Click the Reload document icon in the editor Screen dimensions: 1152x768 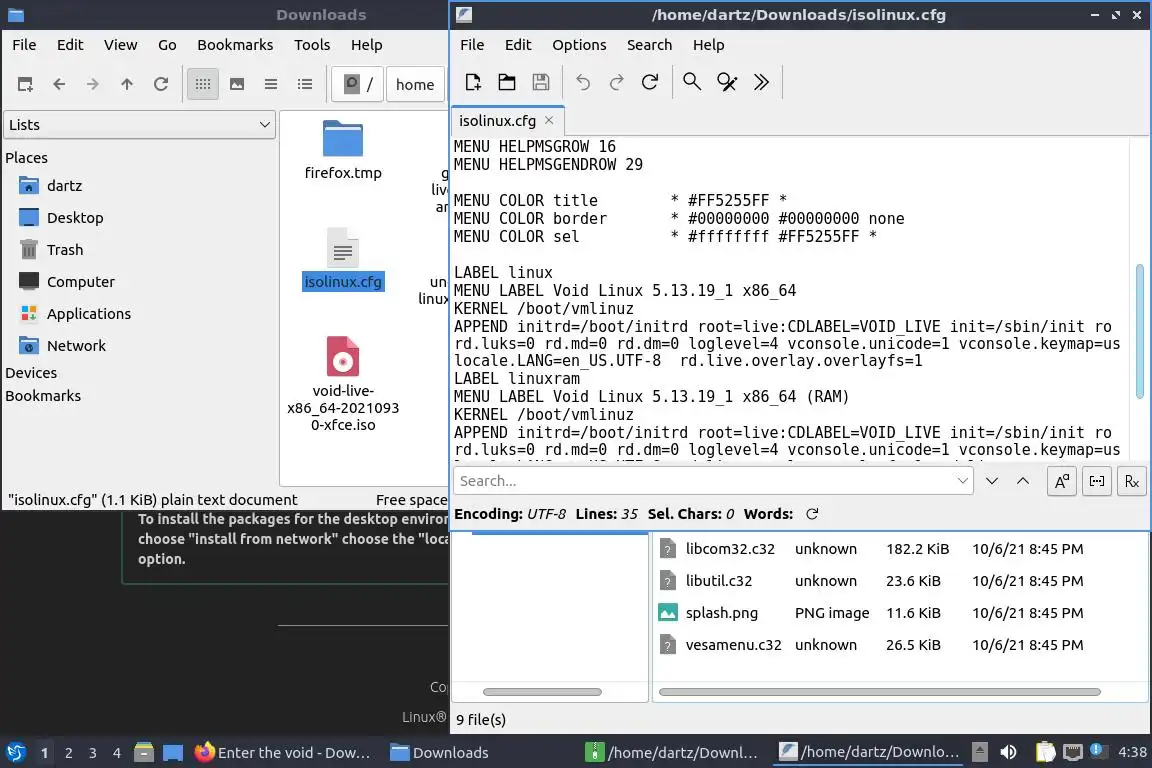649,82
